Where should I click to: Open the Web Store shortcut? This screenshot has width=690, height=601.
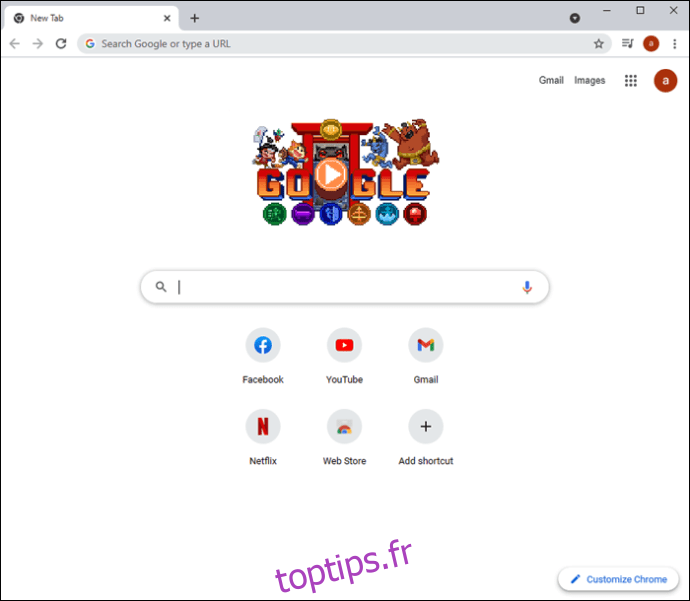tap(344, 437)
